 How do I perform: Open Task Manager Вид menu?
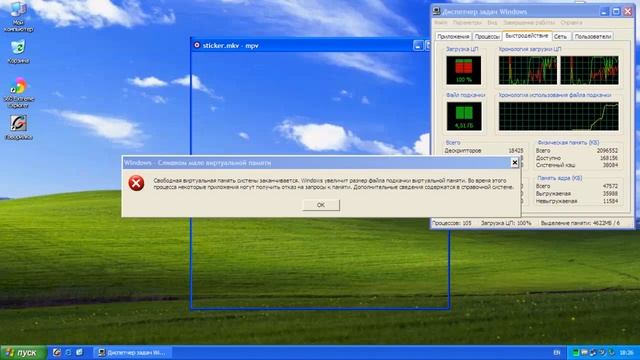click(492, 23)
